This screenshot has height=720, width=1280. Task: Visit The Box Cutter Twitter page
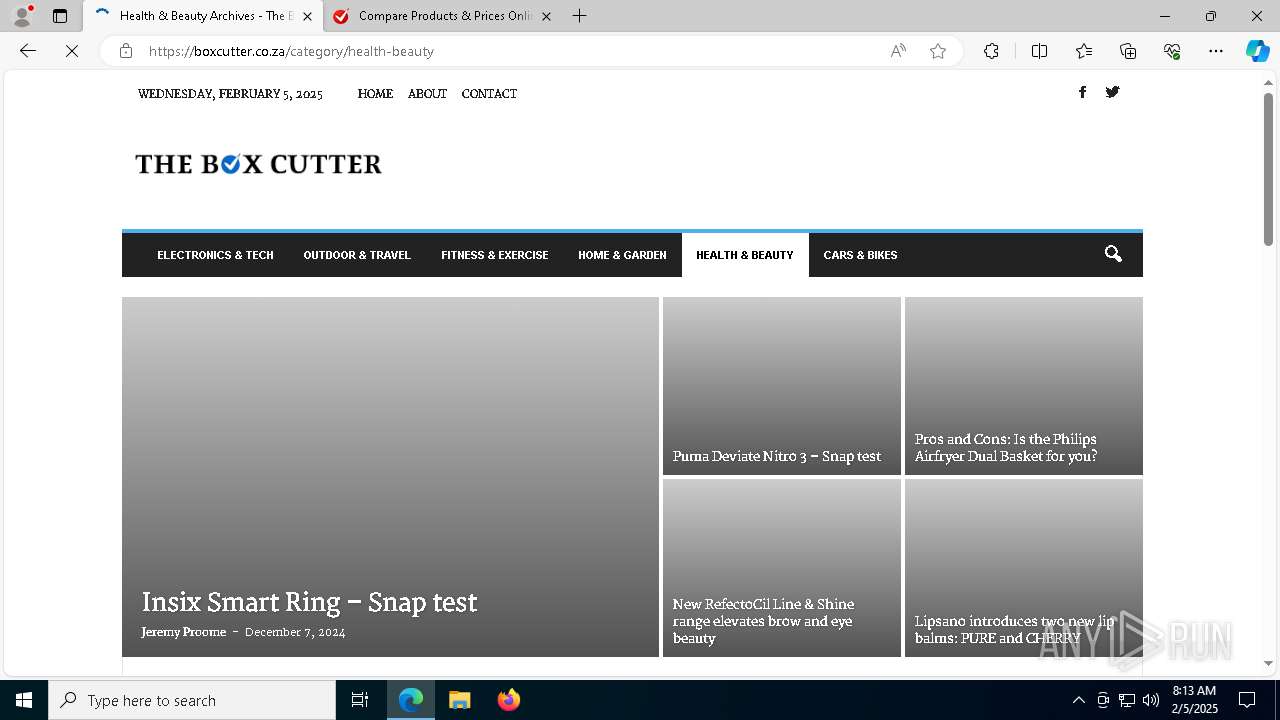coord(1112,92)
